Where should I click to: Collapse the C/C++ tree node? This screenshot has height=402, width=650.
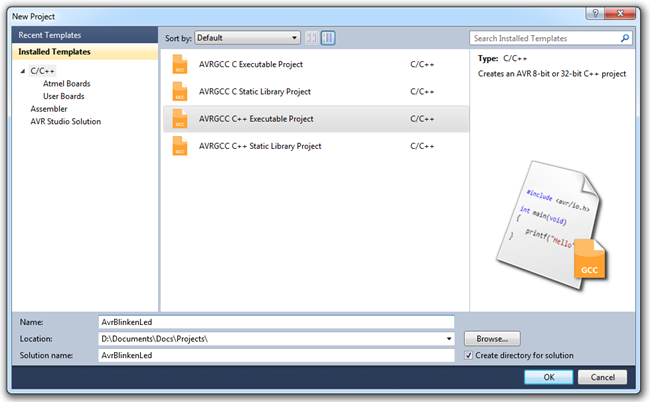pos(22,71)
